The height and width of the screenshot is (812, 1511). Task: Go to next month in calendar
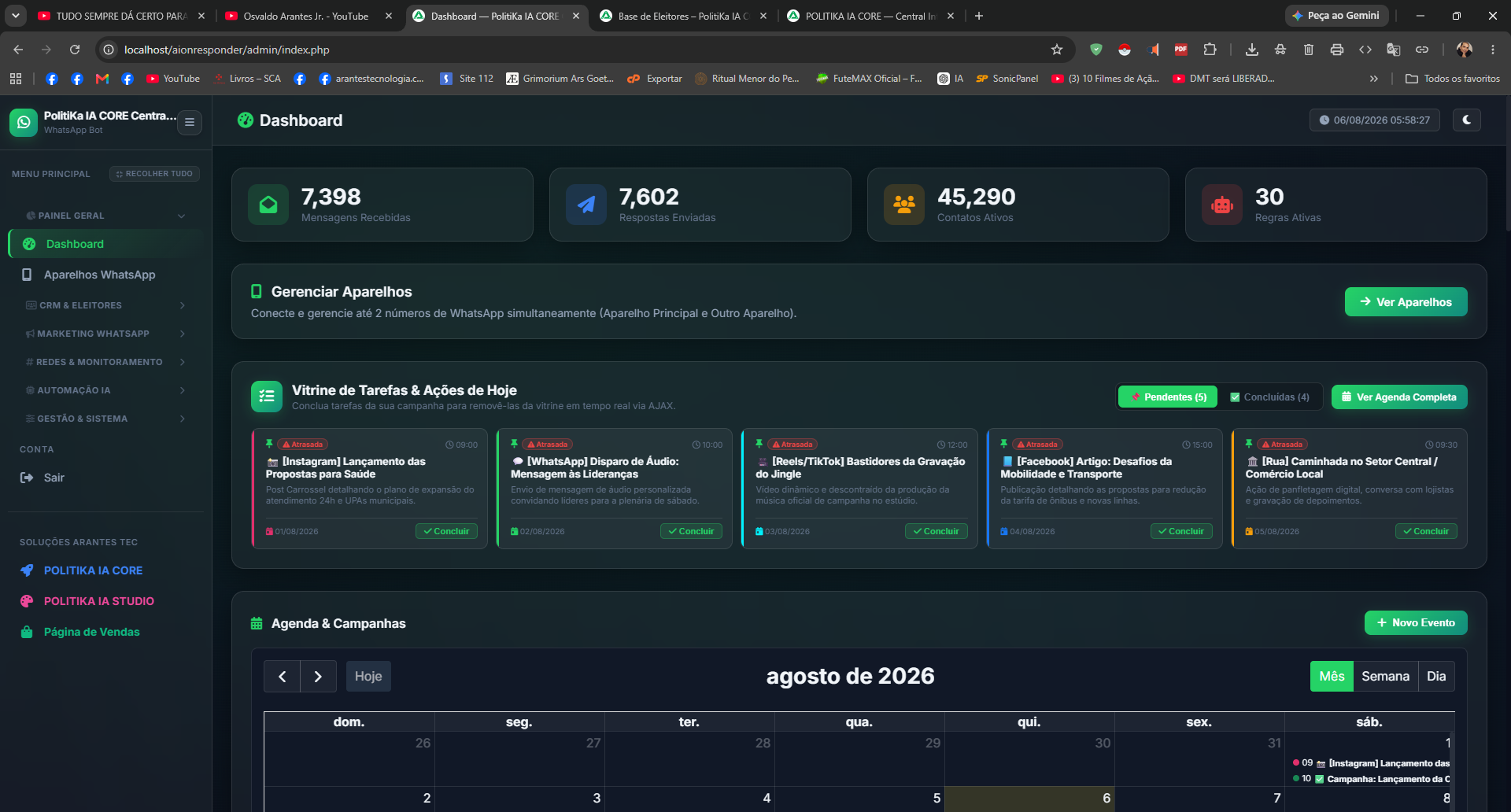coord(318,677)
